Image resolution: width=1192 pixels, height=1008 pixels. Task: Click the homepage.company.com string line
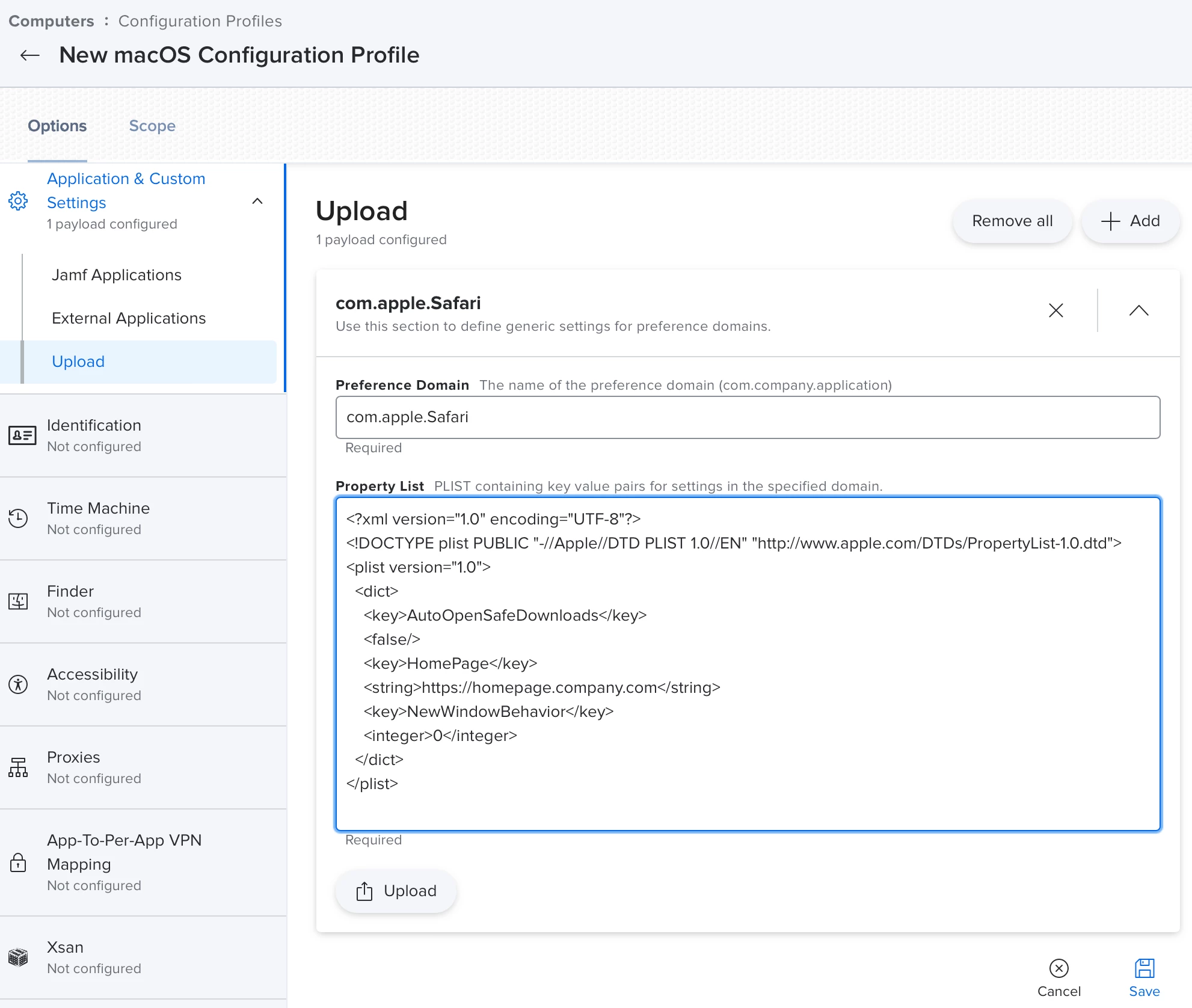pyautogui.click(x=542, y=687)
